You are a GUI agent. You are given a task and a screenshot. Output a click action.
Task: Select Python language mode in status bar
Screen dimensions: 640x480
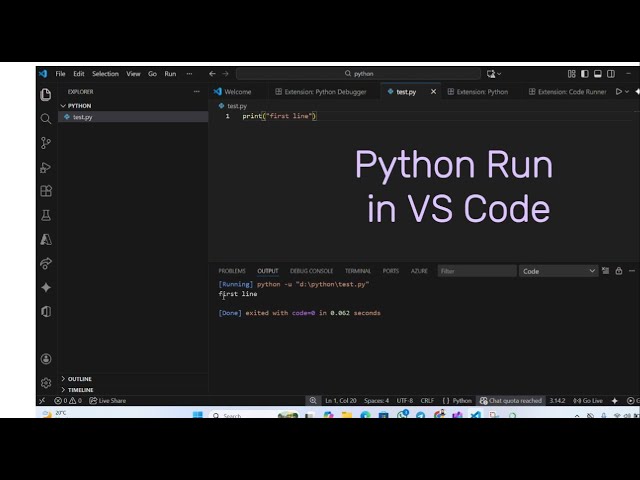(462, 401)
